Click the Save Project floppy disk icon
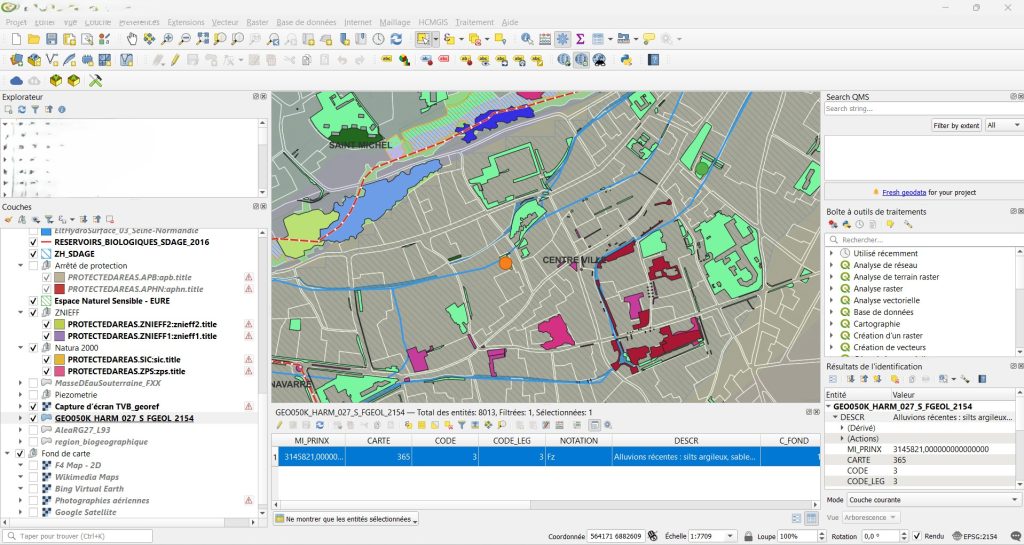Viewport: 1024px width, 545px height. point(51,39)
